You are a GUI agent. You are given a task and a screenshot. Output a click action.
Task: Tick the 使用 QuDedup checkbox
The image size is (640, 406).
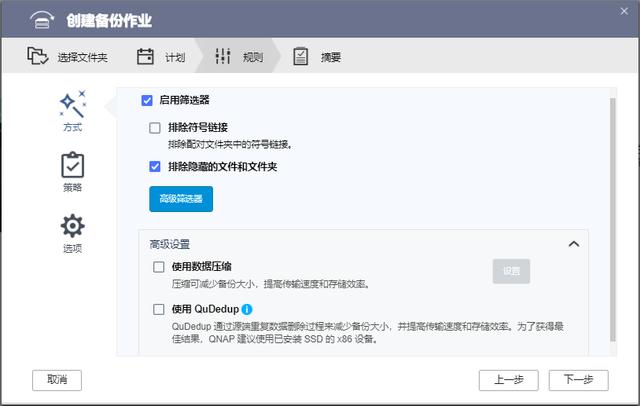click(159, 309)
